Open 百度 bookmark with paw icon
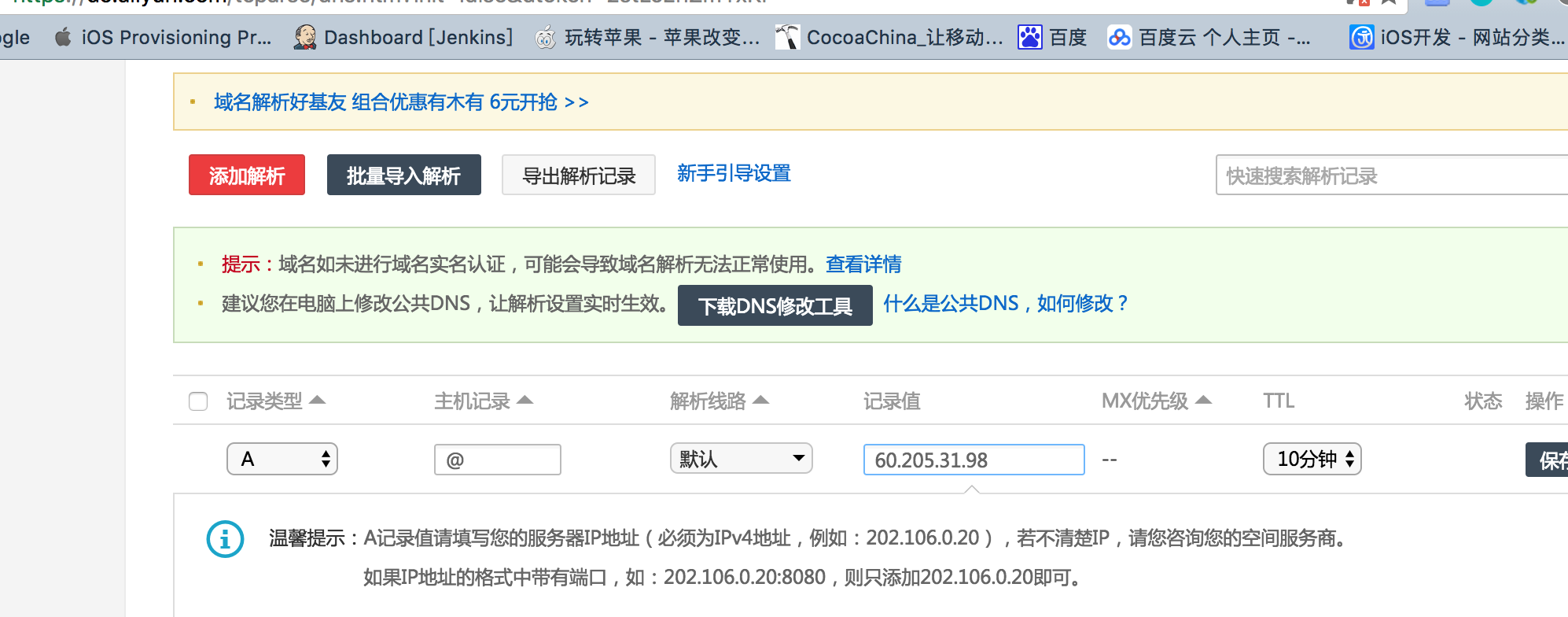This screenshot has height=617, width=1568. tap(1052, 37)
